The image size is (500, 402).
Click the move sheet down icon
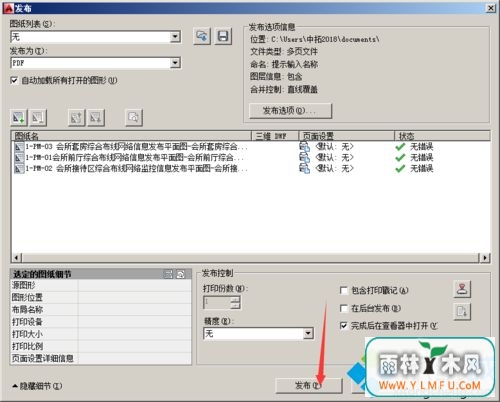[96, 117]
